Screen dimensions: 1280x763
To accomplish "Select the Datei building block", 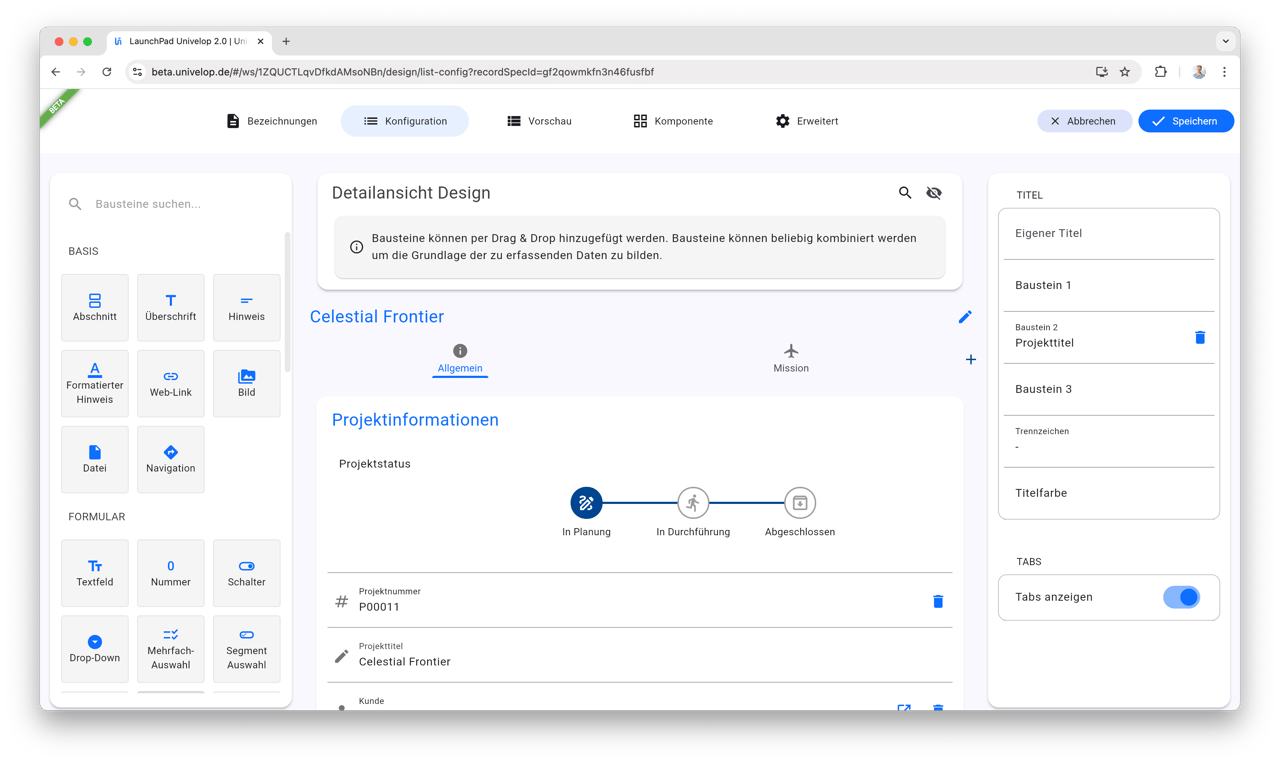I will [95, 460].
